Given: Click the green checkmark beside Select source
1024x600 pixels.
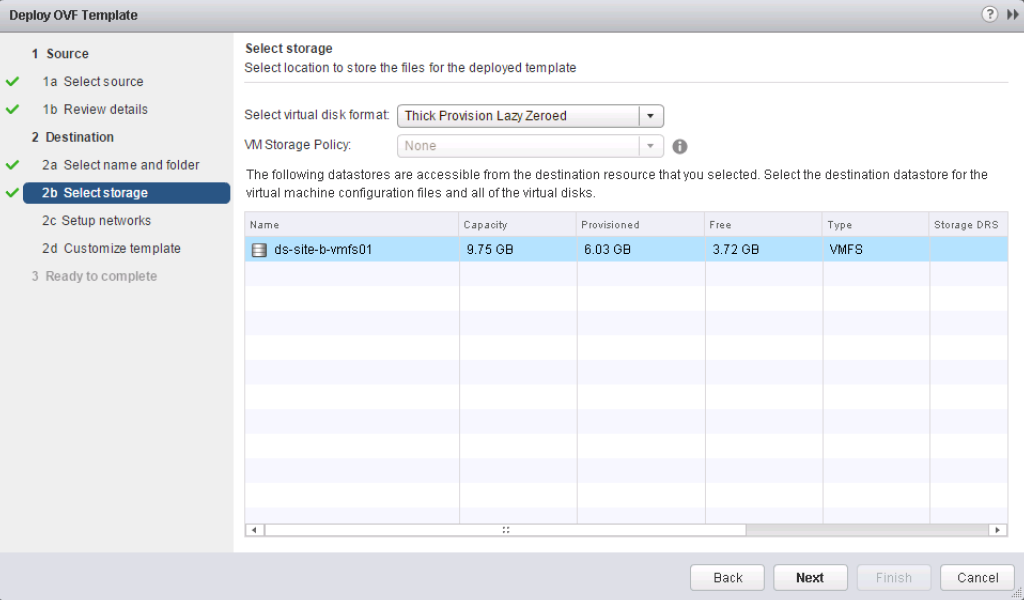Looking at the screenshot, I should click(12, 82).
